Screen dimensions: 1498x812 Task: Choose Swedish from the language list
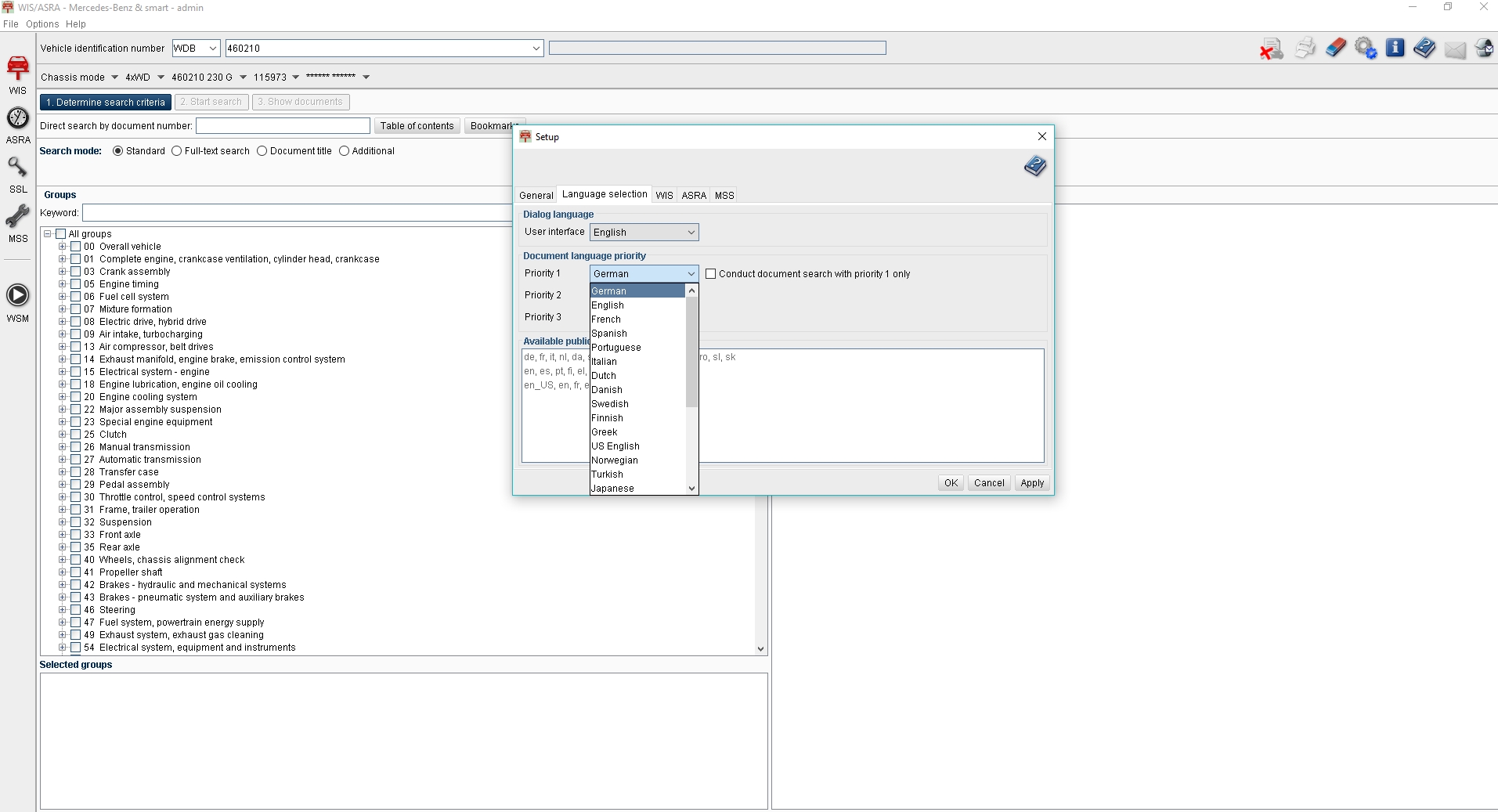click(610, 404)
